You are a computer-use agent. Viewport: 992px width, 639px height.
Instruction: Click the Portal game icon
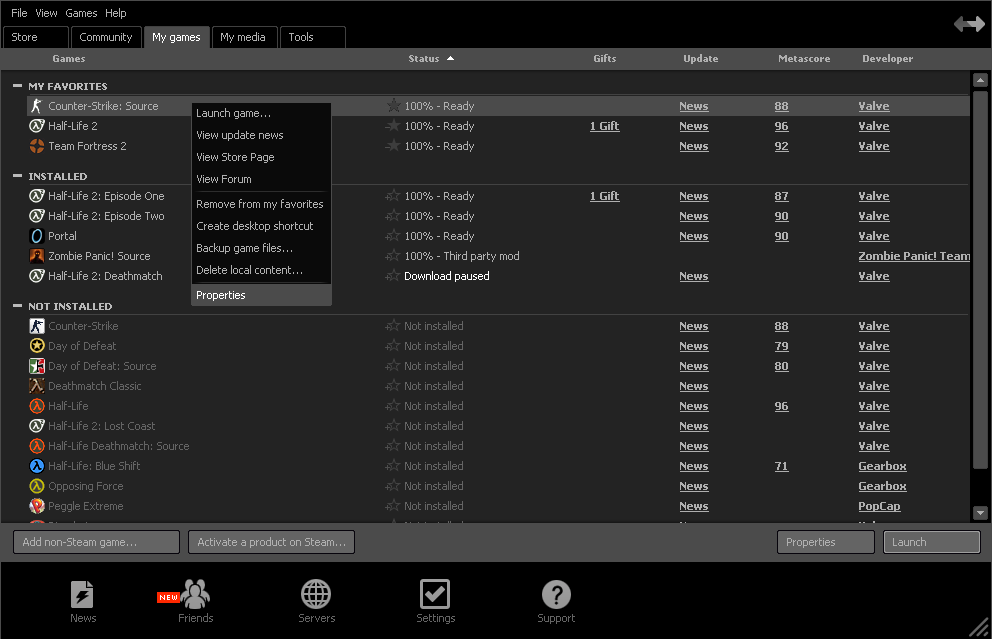pos(37,236)
